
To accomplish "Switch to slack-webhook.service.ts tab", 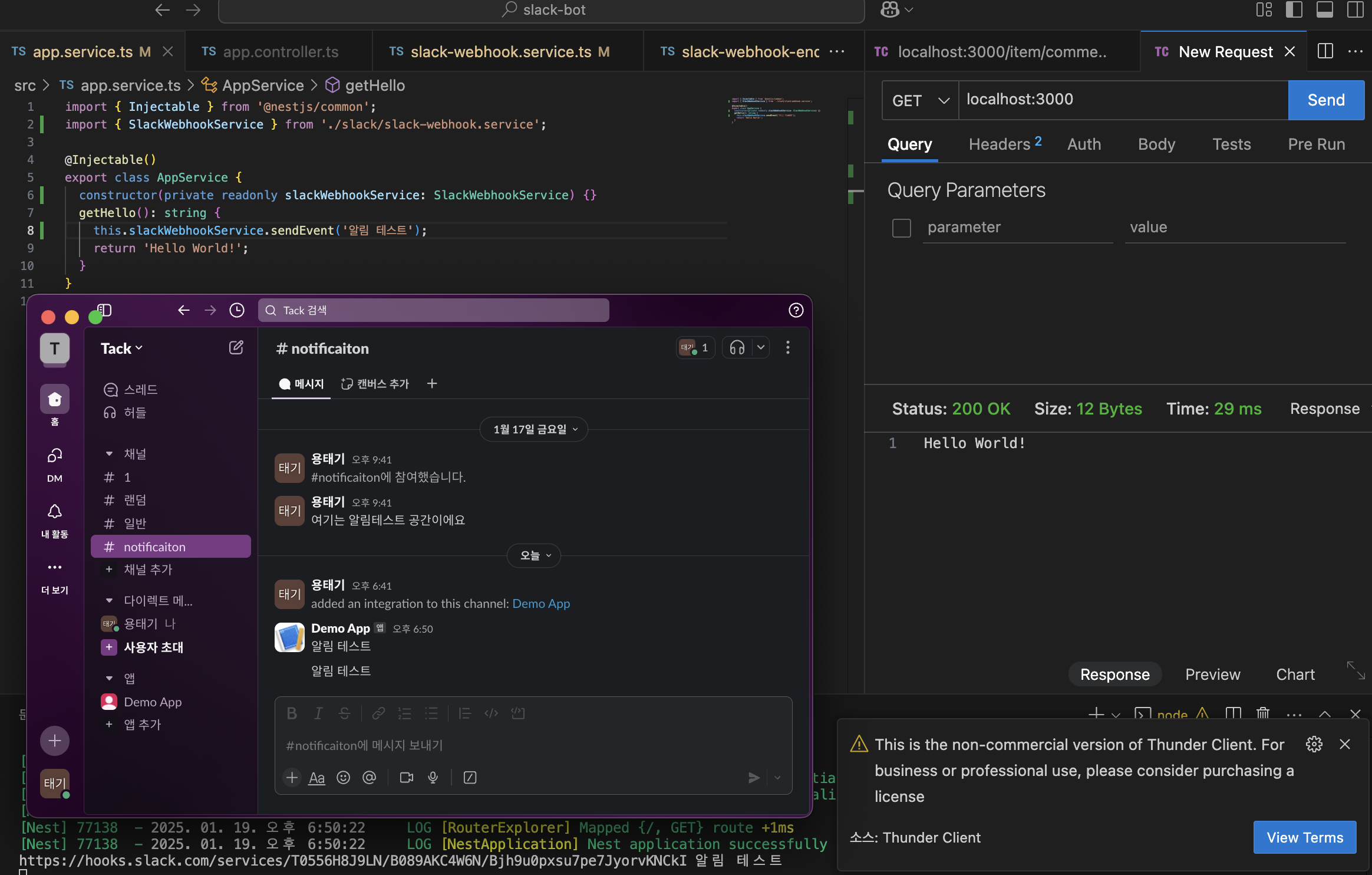I will [x=507, y=52].
